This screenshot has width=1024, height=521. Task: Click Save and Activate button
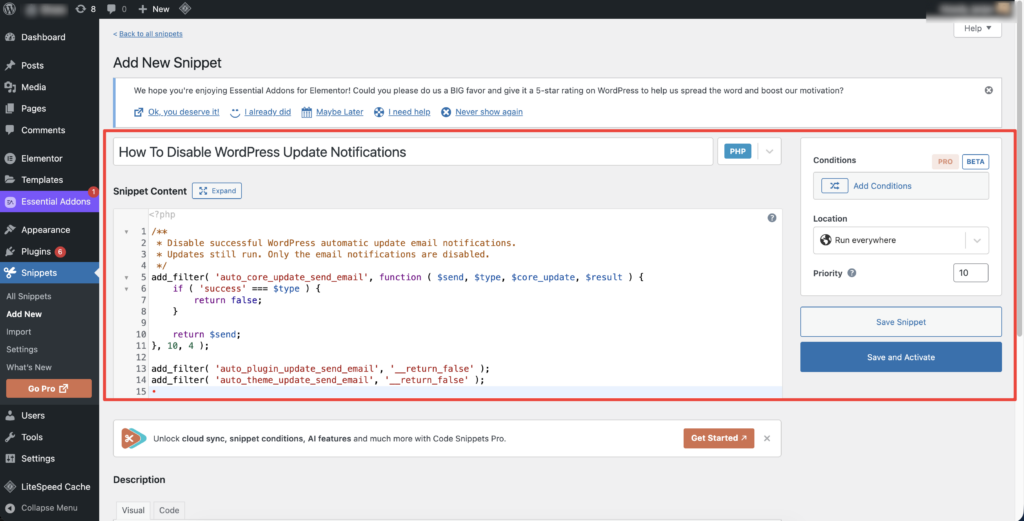(901, 357)
